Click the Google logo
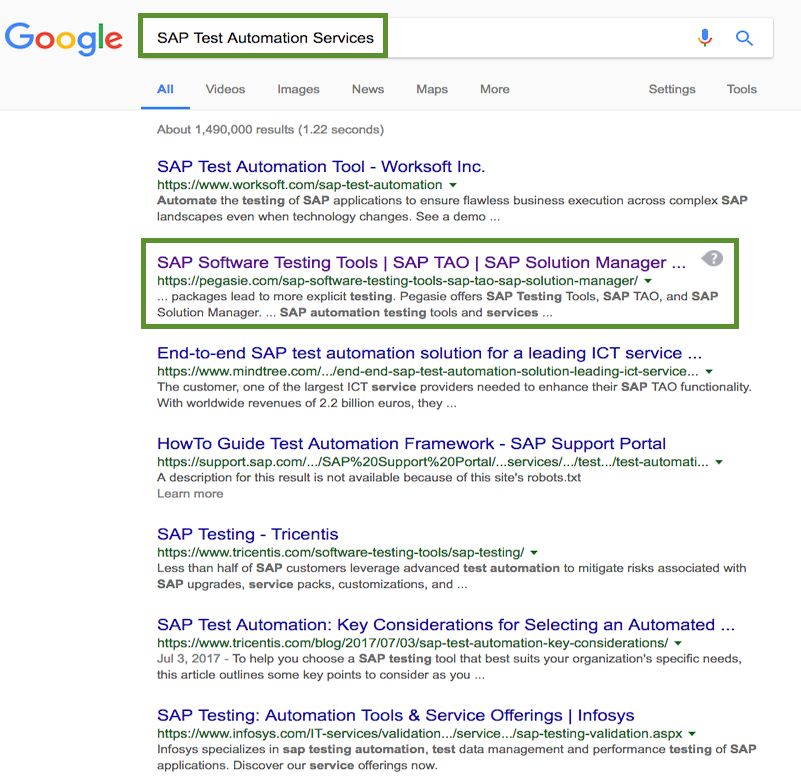 [x=64, y=38]
